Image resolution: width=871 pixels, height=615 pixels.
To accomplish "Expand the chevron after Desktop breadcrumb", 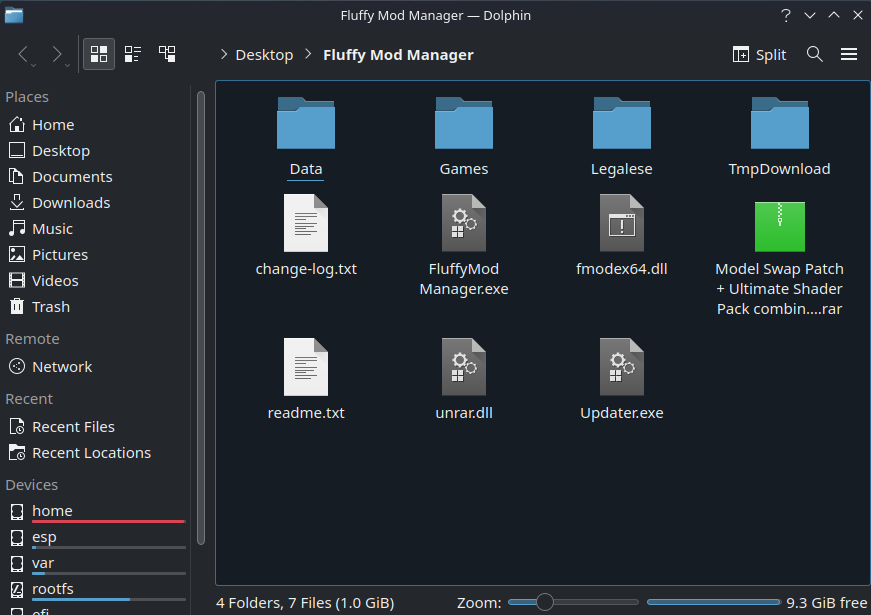I will pyautogui.click(x=308, y=54).
